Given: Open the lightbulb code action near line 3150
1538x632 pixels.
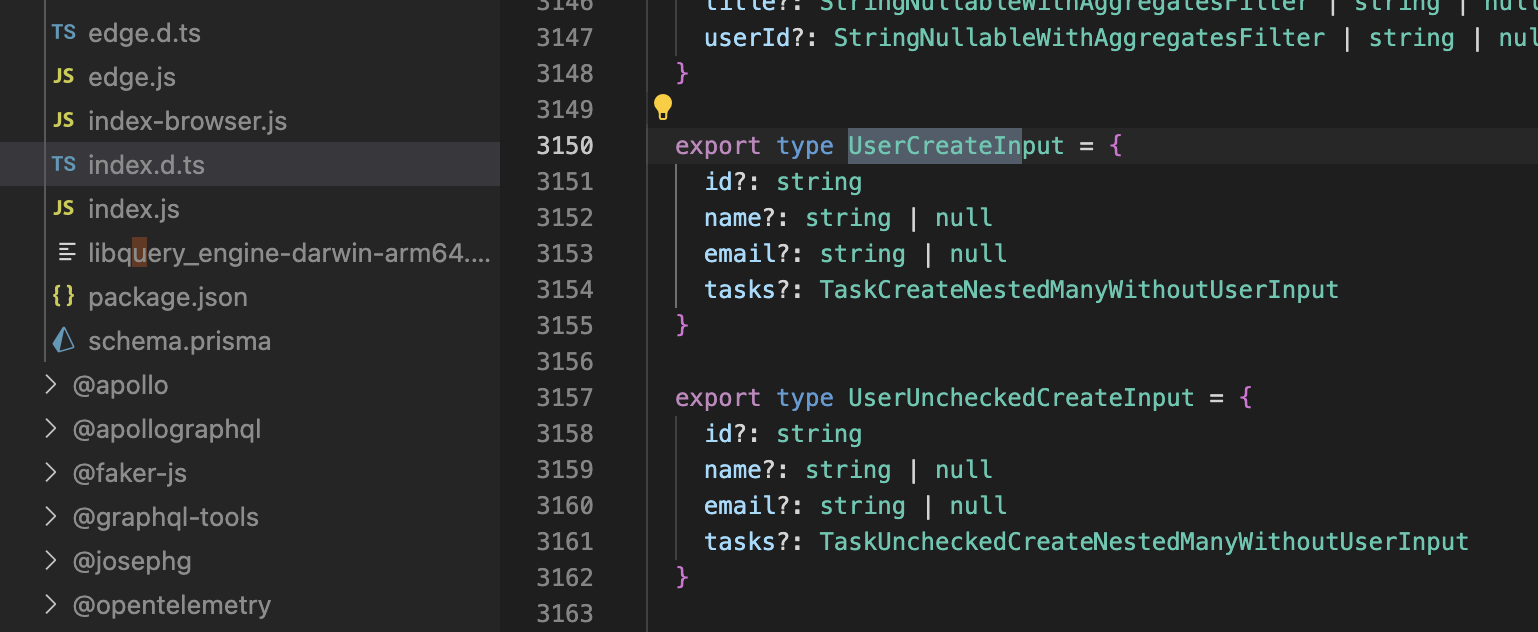Looking at the screenshot, I should click(x=663, y=107).
